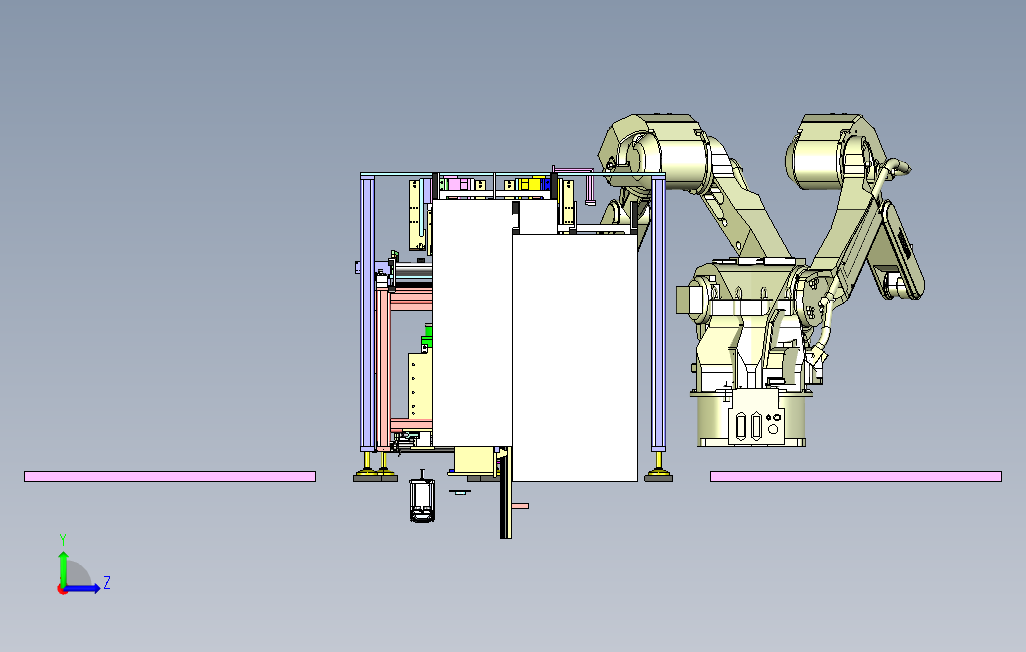Image resolution: width=1026 pixels, height=652 pixels.
Task: Select the robot's cylindrical base
Action: [712, 421]
